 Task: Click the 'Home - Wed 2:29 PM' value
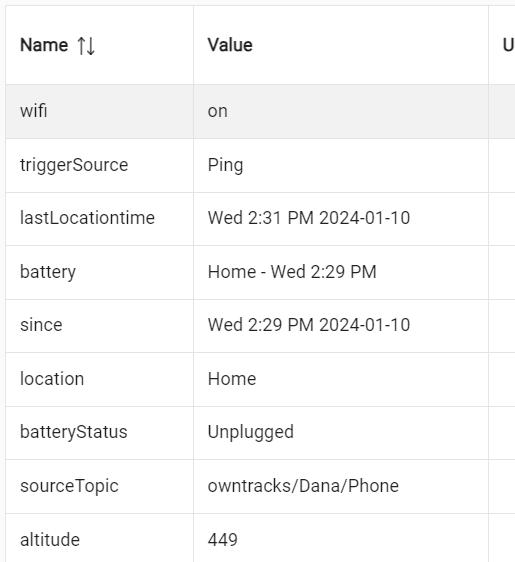coord(292,272)
